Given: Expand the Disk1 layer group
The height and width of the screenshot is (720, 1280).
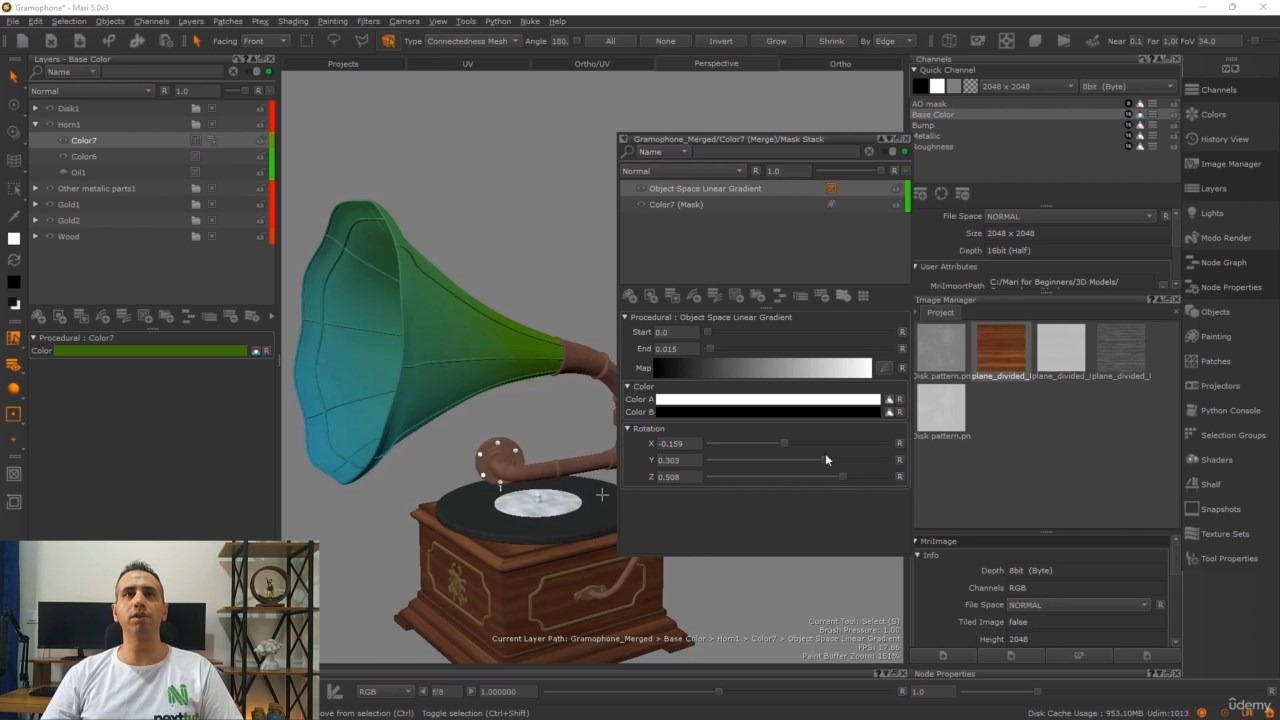Looking at the screenshot, I should tap(35, 108).
